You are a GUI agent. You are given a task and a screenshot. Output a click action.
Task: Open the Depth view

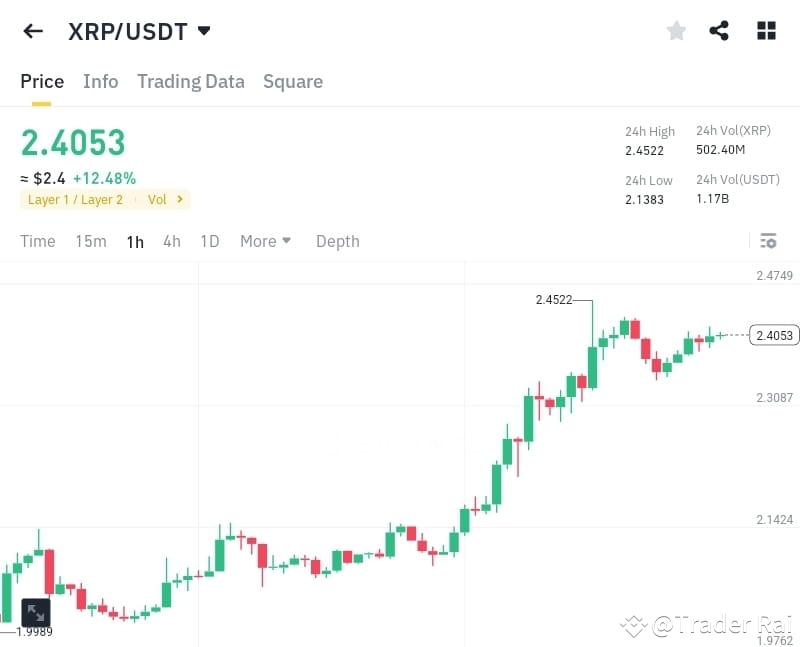(x=337, y=241)
